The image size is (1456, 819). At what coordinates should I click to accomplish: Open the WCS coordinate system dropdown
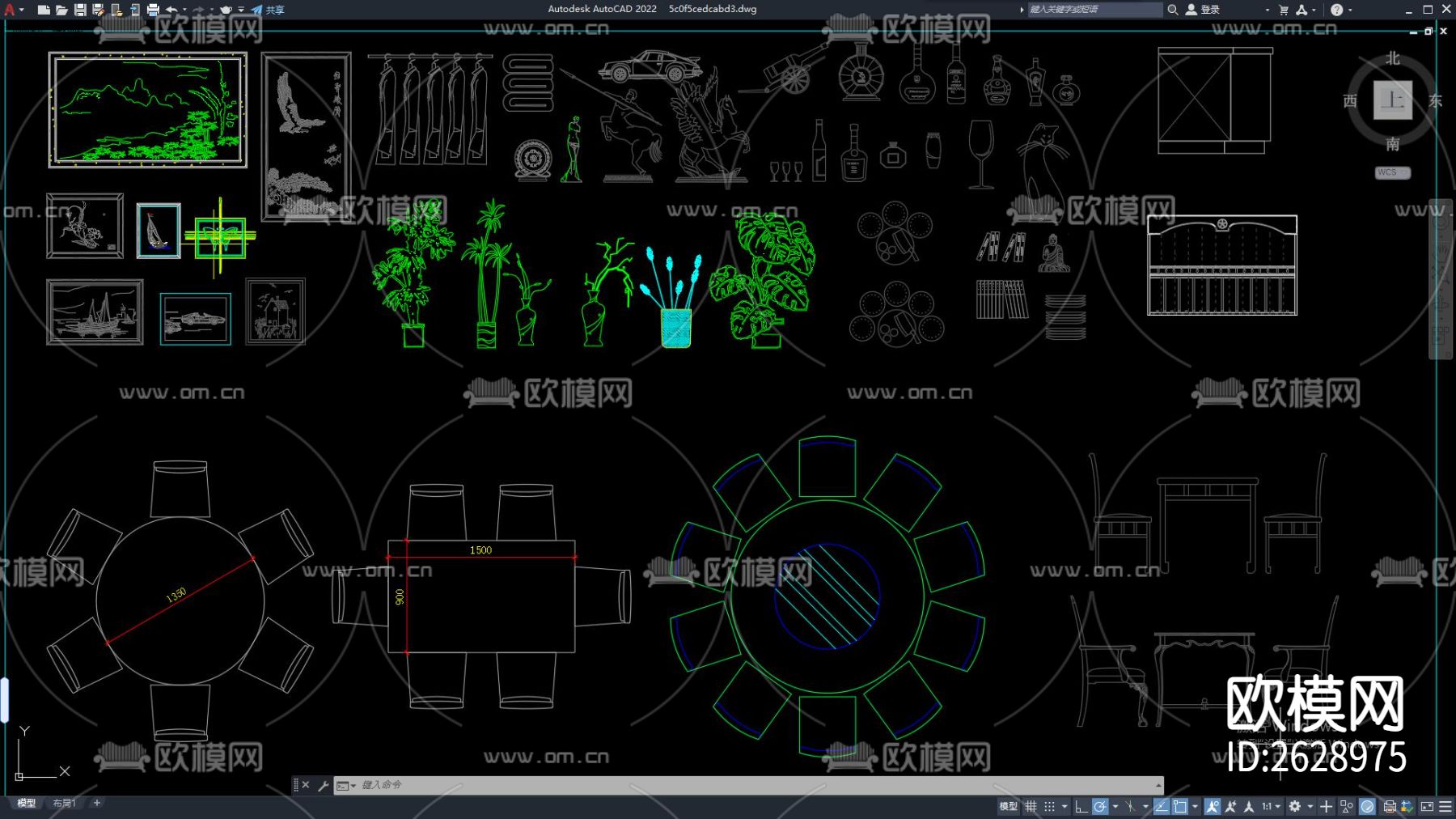(x=1393, y=172)
